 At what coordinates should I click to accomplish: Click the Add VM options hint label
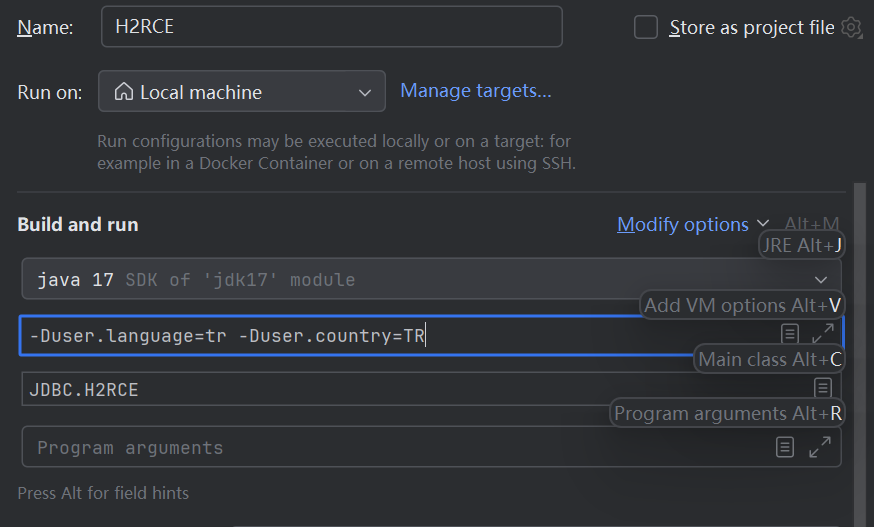point(743,305)
